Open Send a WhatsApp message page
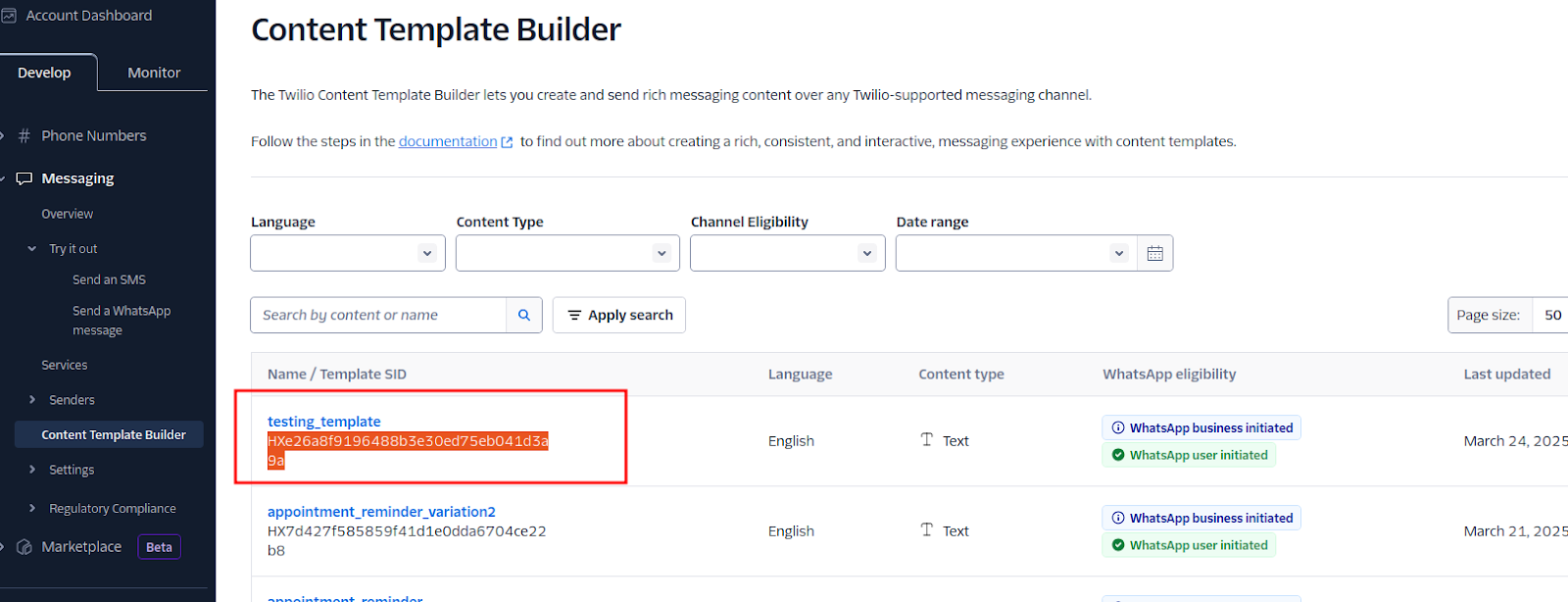The height and width of the screenshot is (602, 1568). (x=122, y=321)
